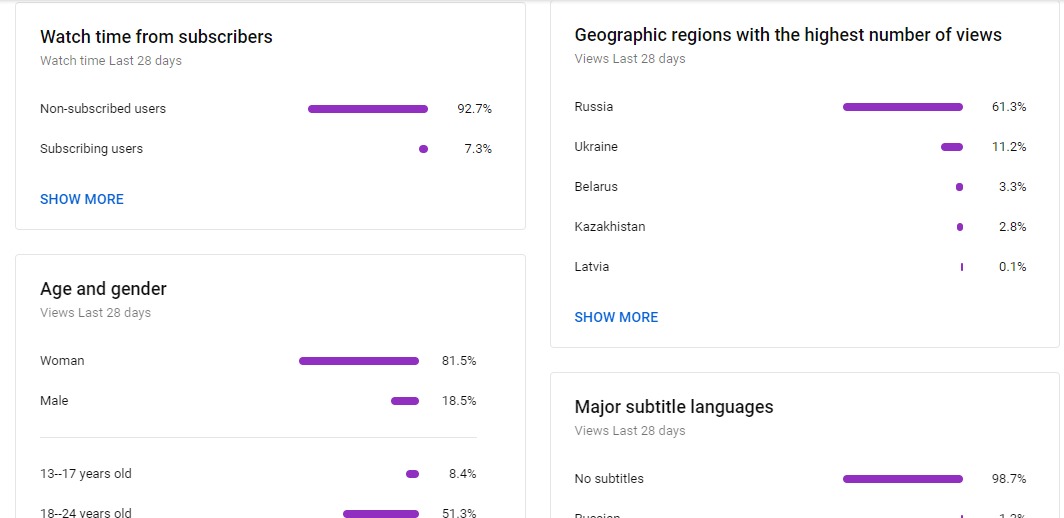Click the Geographic regions card heading

(x=788, y=35)
